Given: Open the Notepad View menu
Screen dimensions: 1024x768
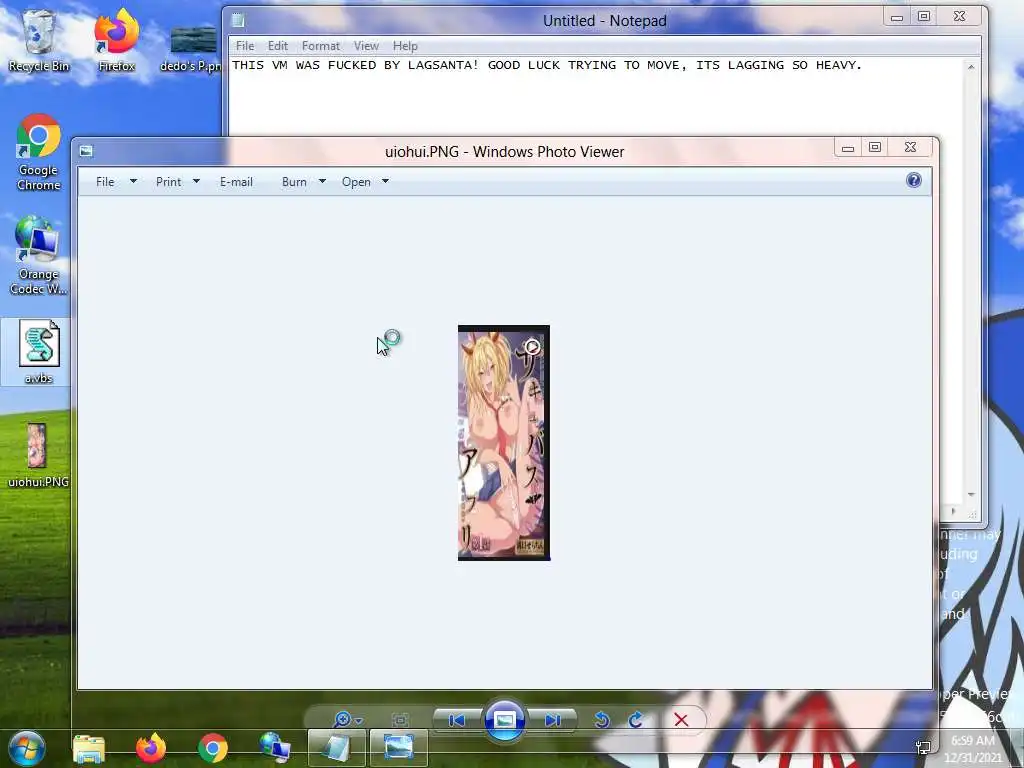Looking at the screenshot, I should [x=366, y=46].
